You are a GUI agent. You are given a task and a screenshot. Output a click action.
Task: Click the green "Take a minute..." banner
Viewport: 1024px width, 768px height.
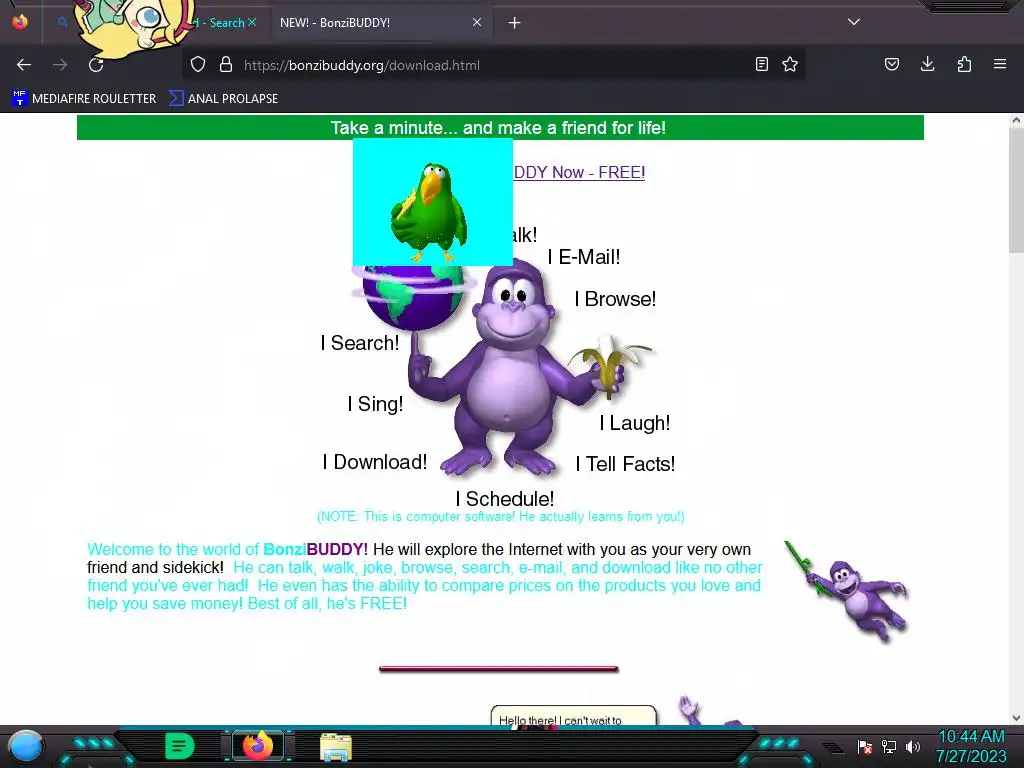pos(500,127)
